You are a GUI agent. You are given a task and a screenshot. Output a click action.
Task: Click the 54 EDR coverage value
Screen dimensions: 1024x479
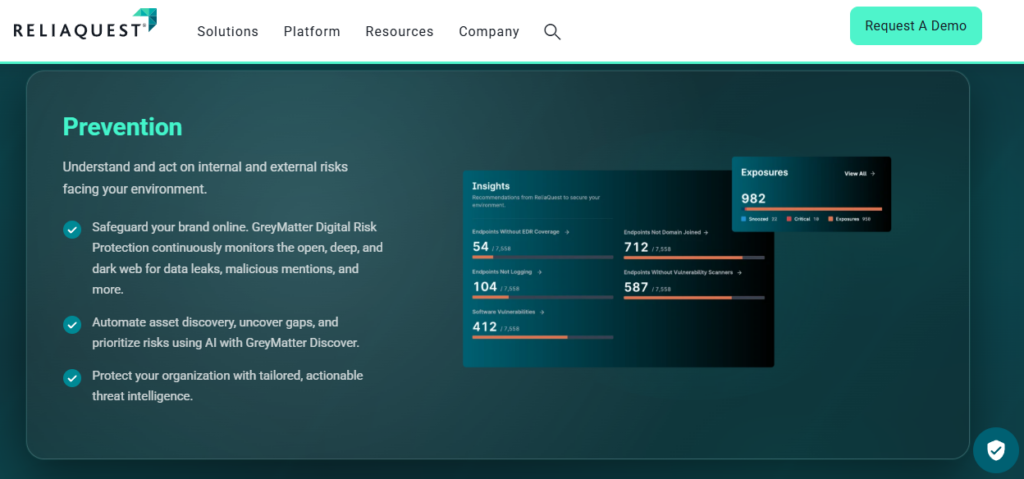point(481,247)
